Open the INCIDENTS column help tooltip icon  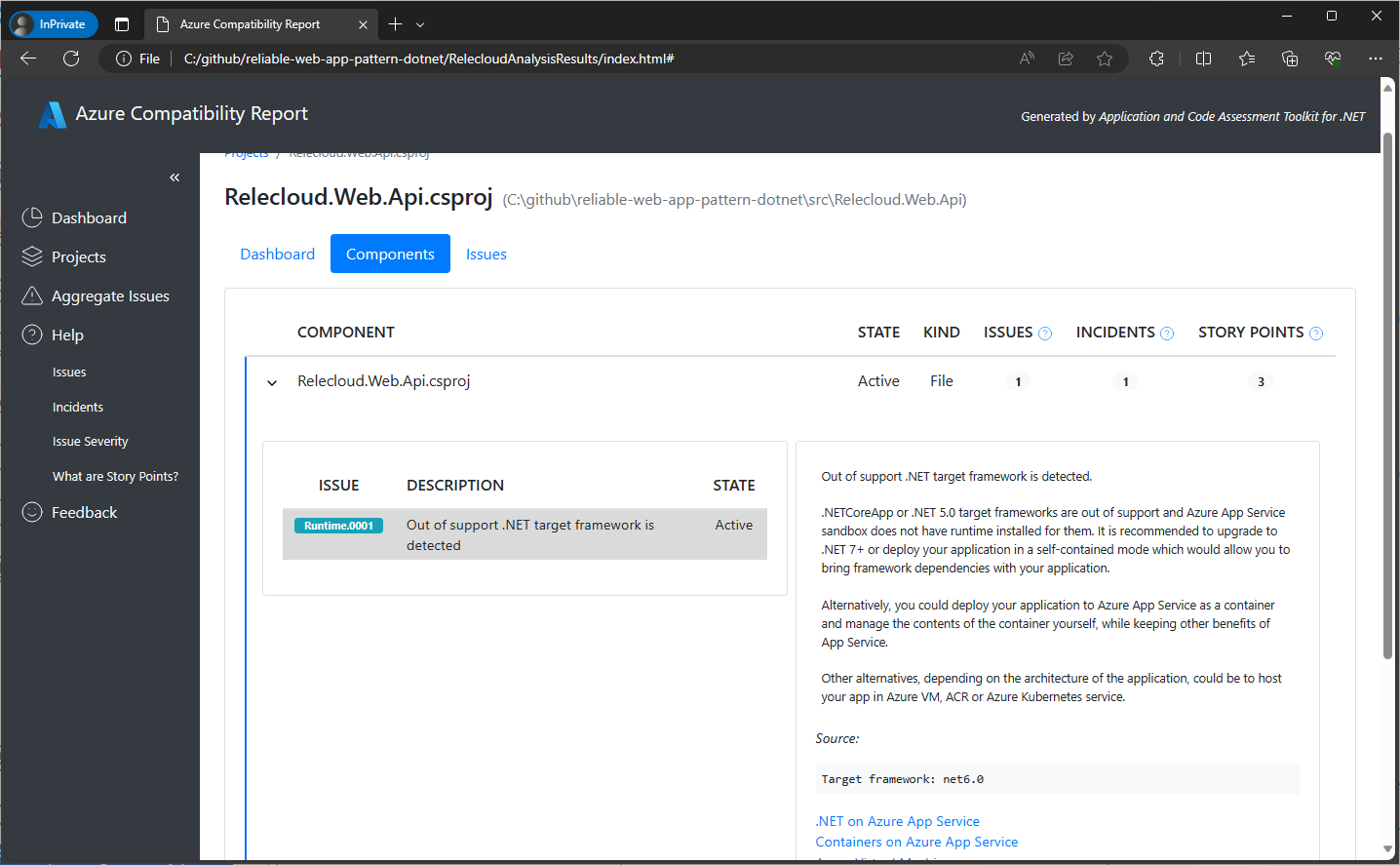[x=1167, y=333]
